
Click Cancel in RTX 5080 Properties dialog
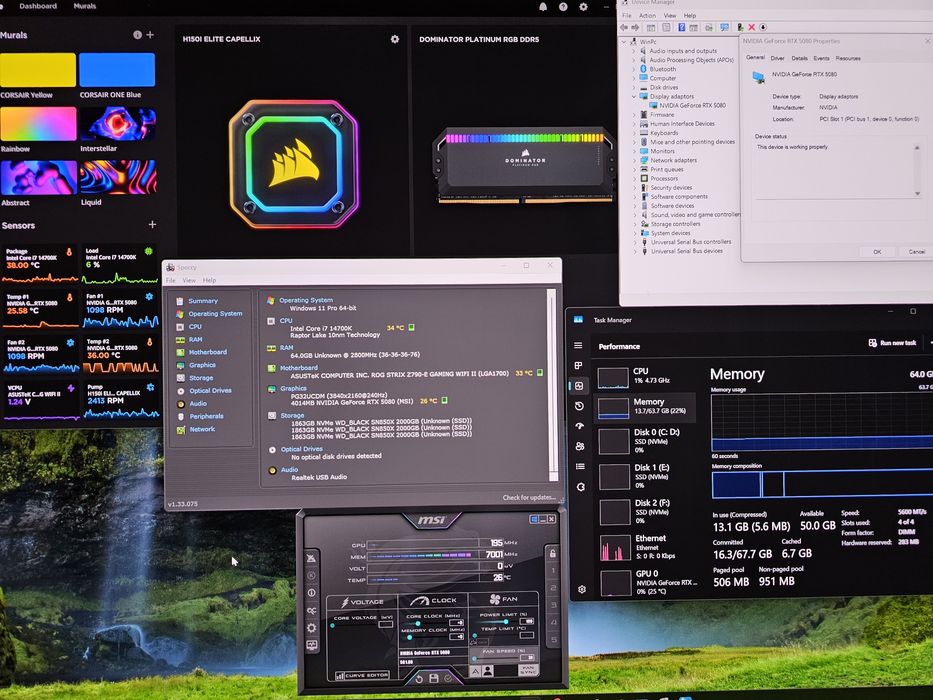click(x=916, y=252)
